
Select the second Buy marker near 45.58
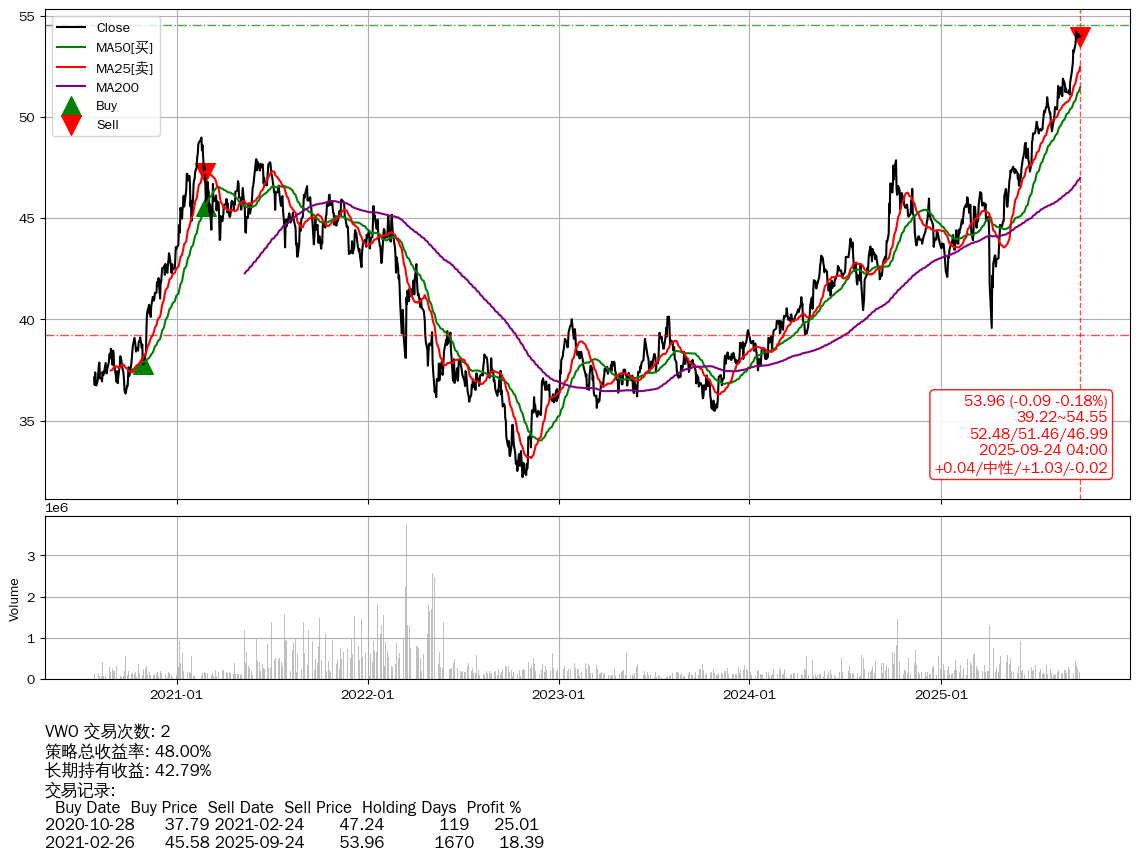[207, 206]
